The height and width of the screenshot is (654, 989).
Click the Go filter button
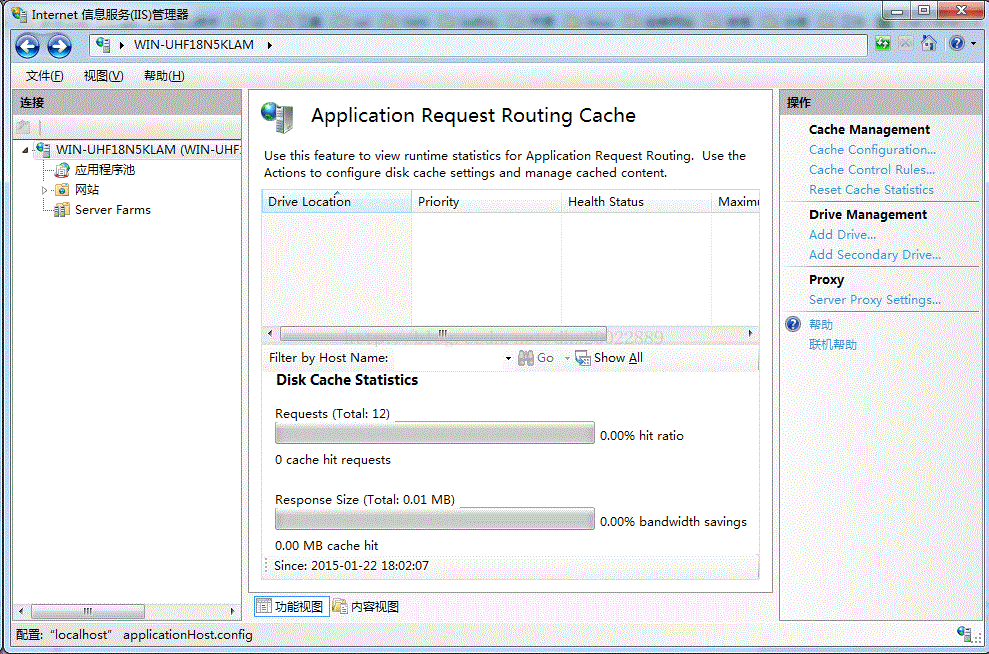click(x=535, y=358)
